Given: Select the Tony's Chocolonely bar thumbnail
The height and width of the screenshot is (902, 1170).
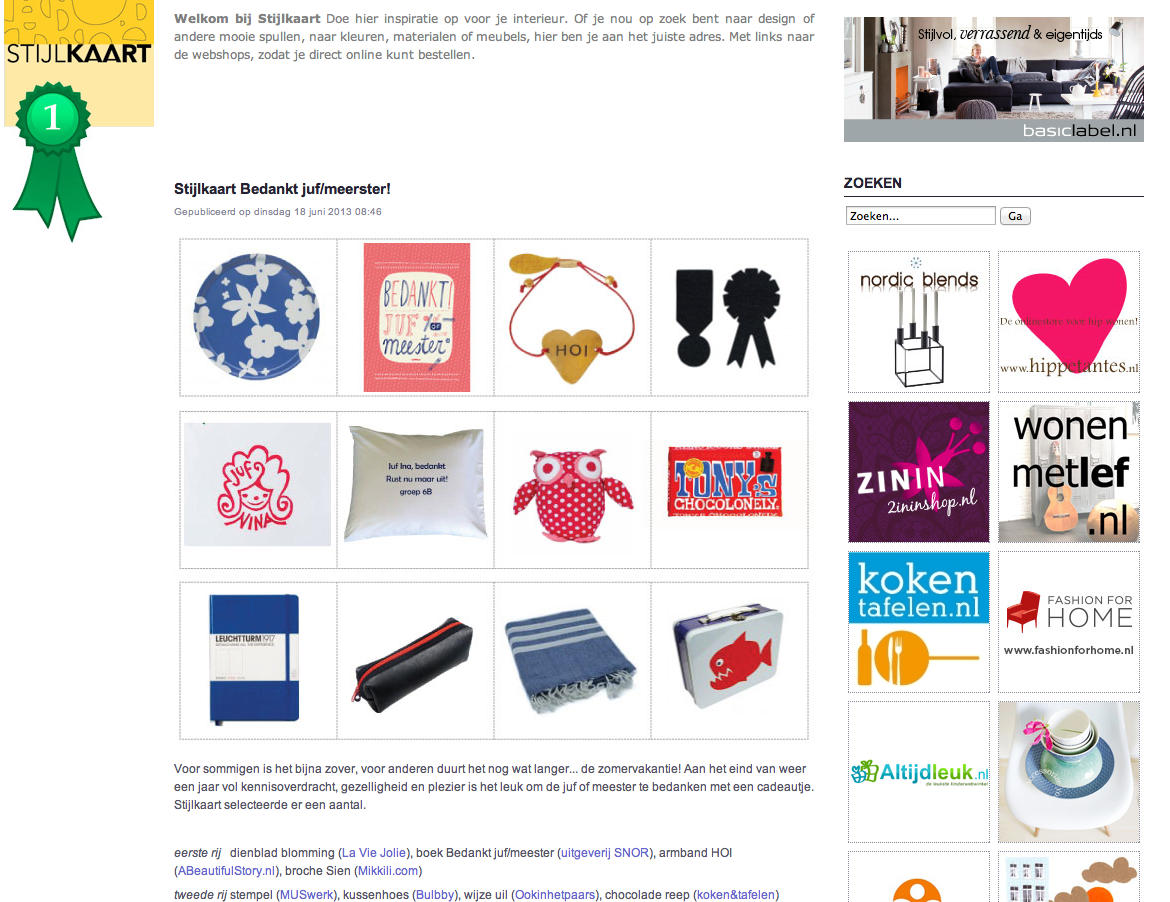Looking at the screenshot, I should 729,489.
